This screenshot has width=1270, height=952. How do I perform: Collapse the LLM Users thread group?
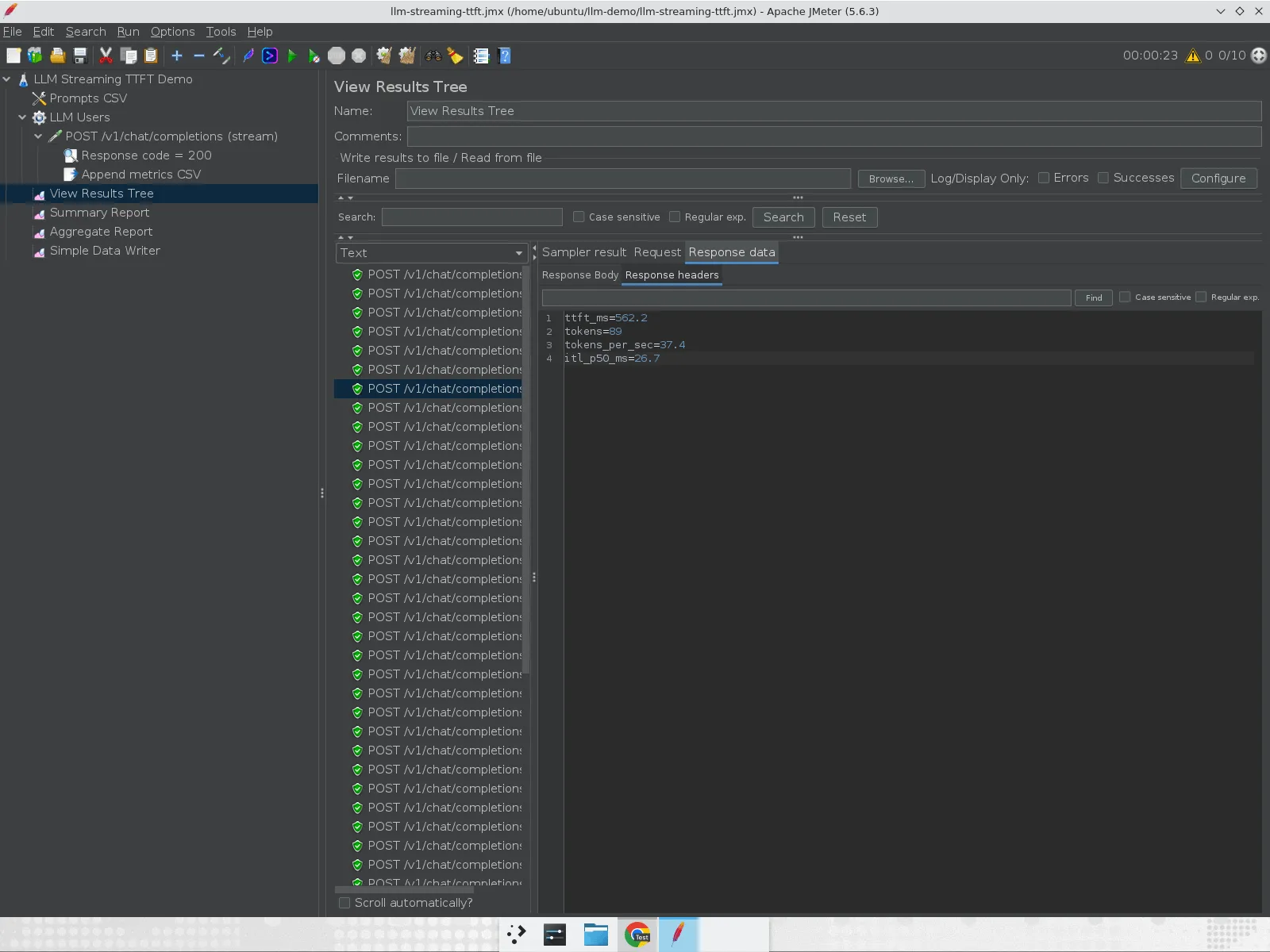(22, 117)
